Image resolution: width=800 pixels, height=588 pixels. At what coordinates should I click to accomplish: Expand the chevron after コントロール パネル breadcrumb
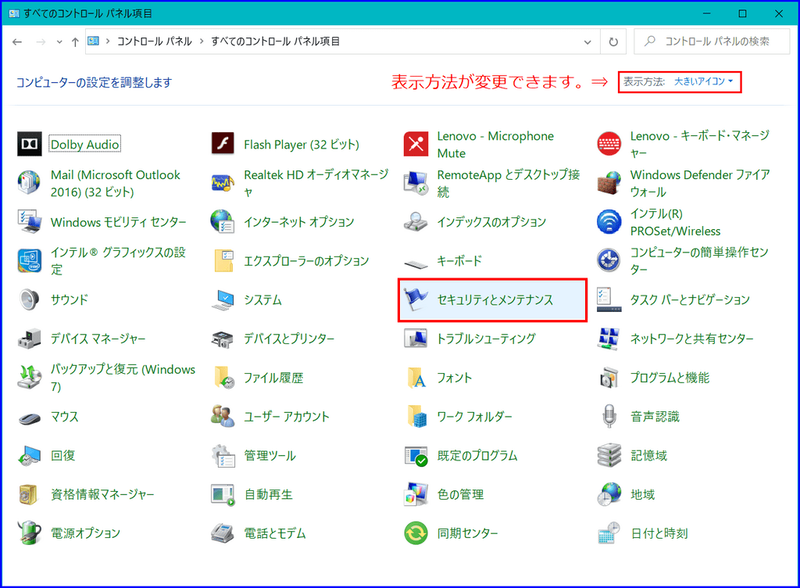[x=202, y=41]
